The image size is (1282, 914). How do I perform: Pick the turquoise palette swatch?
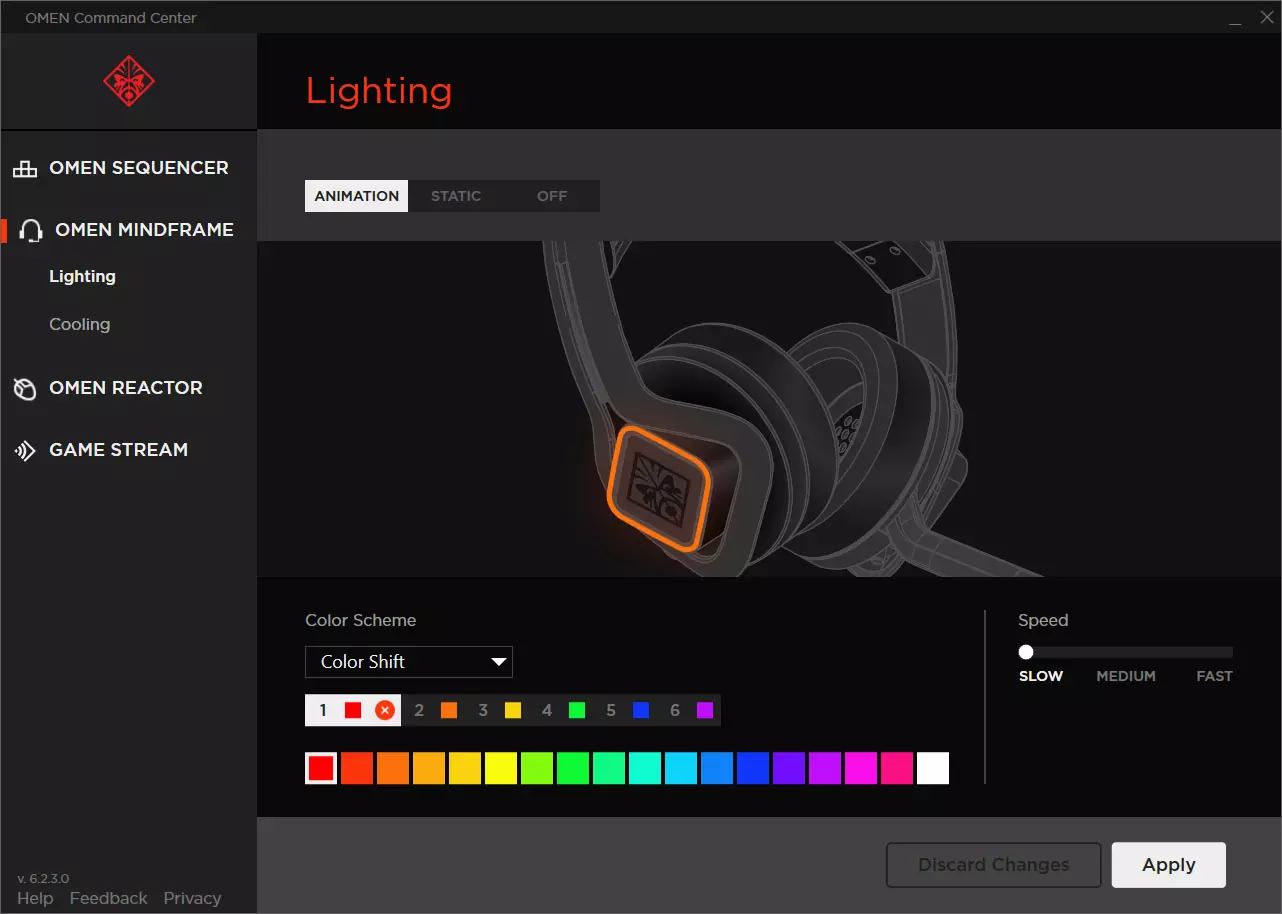point(645,768)
